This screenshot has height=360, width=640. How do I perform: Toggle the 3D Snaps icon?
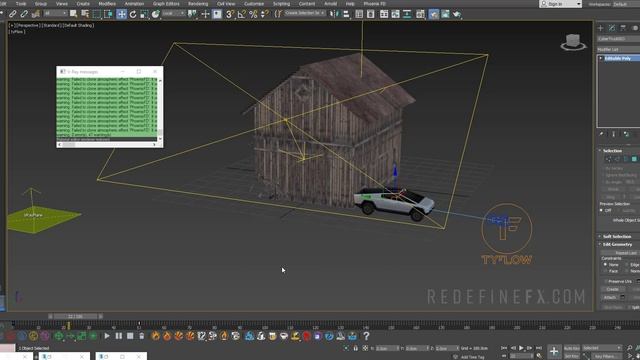tap(230, 14)
